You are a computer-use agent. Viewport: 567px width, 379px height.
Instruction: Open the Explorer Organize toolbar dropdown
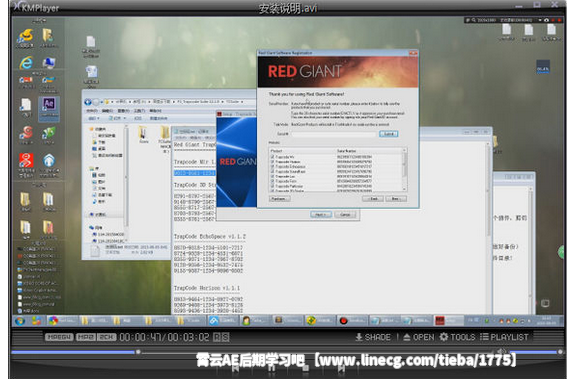94,118
